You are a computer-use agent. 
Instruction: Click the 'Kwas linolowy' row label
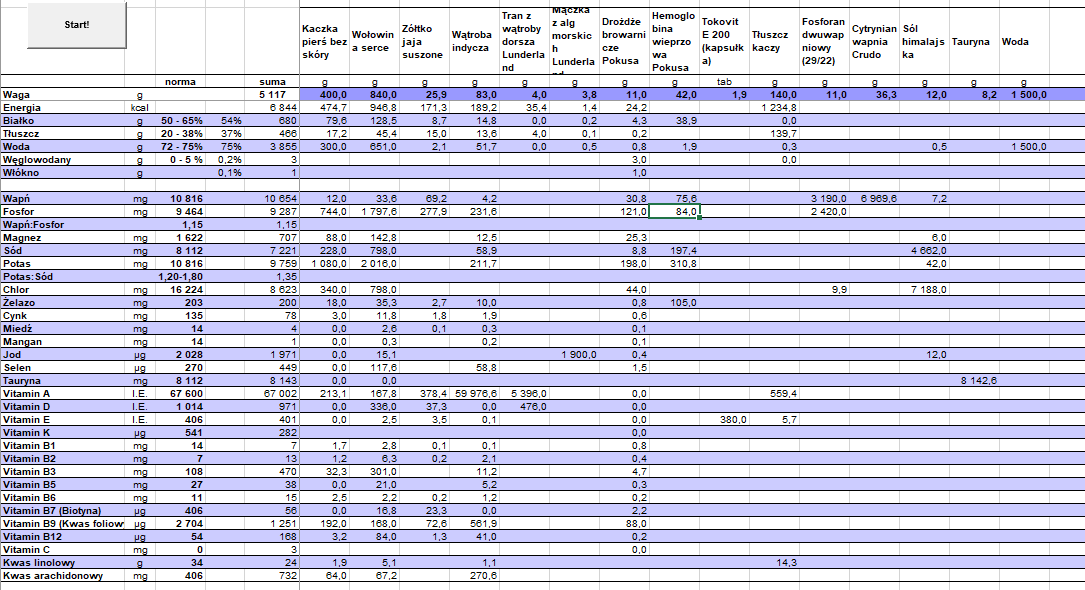coord(39,563)
